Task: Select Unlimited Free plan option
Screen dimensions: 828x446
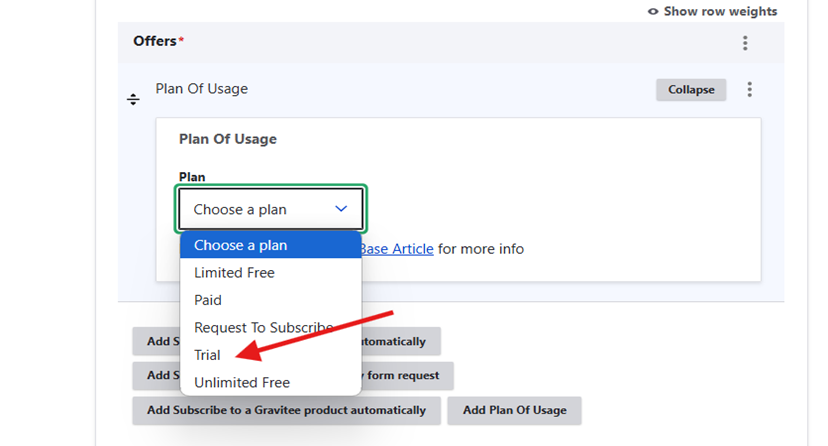Action: 270,382
